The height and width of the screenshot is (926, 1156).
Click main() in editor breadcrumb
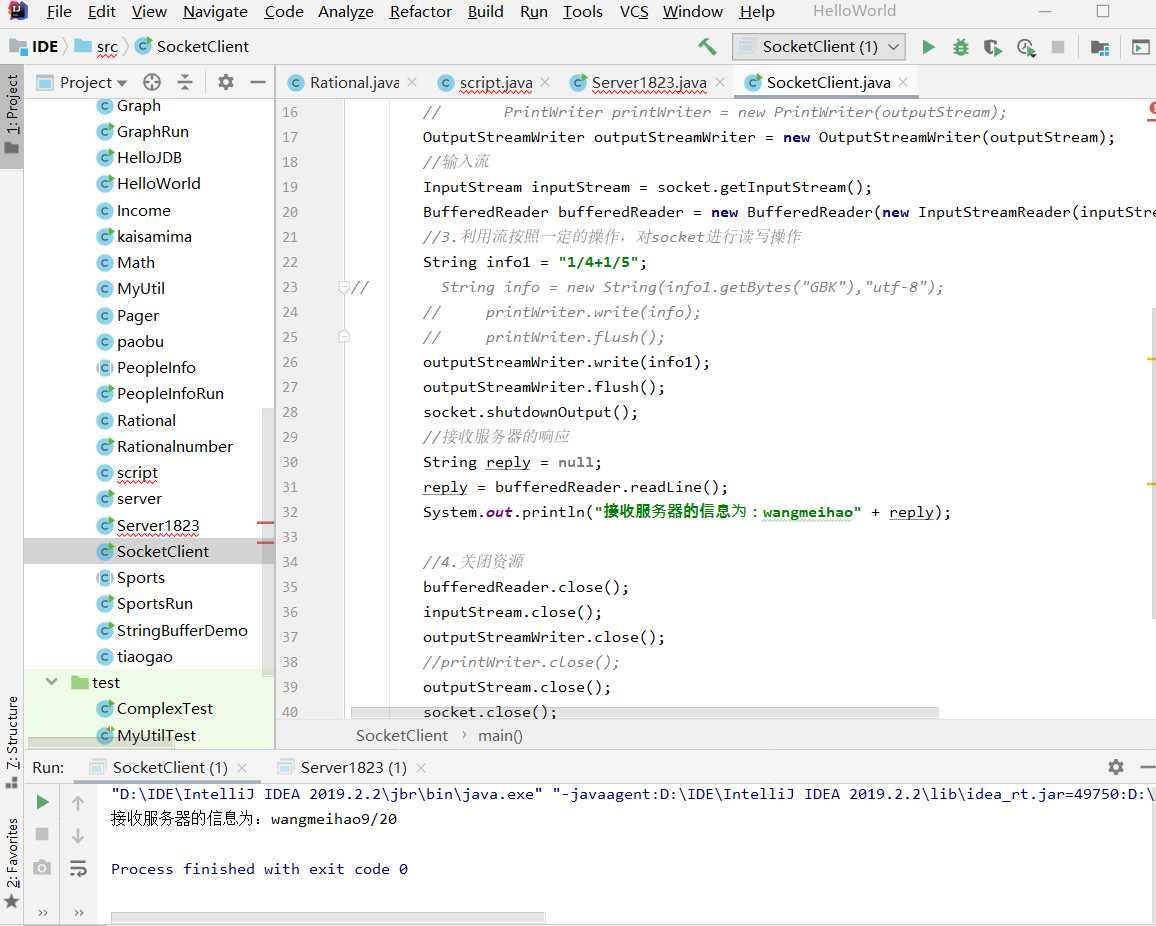500,736
